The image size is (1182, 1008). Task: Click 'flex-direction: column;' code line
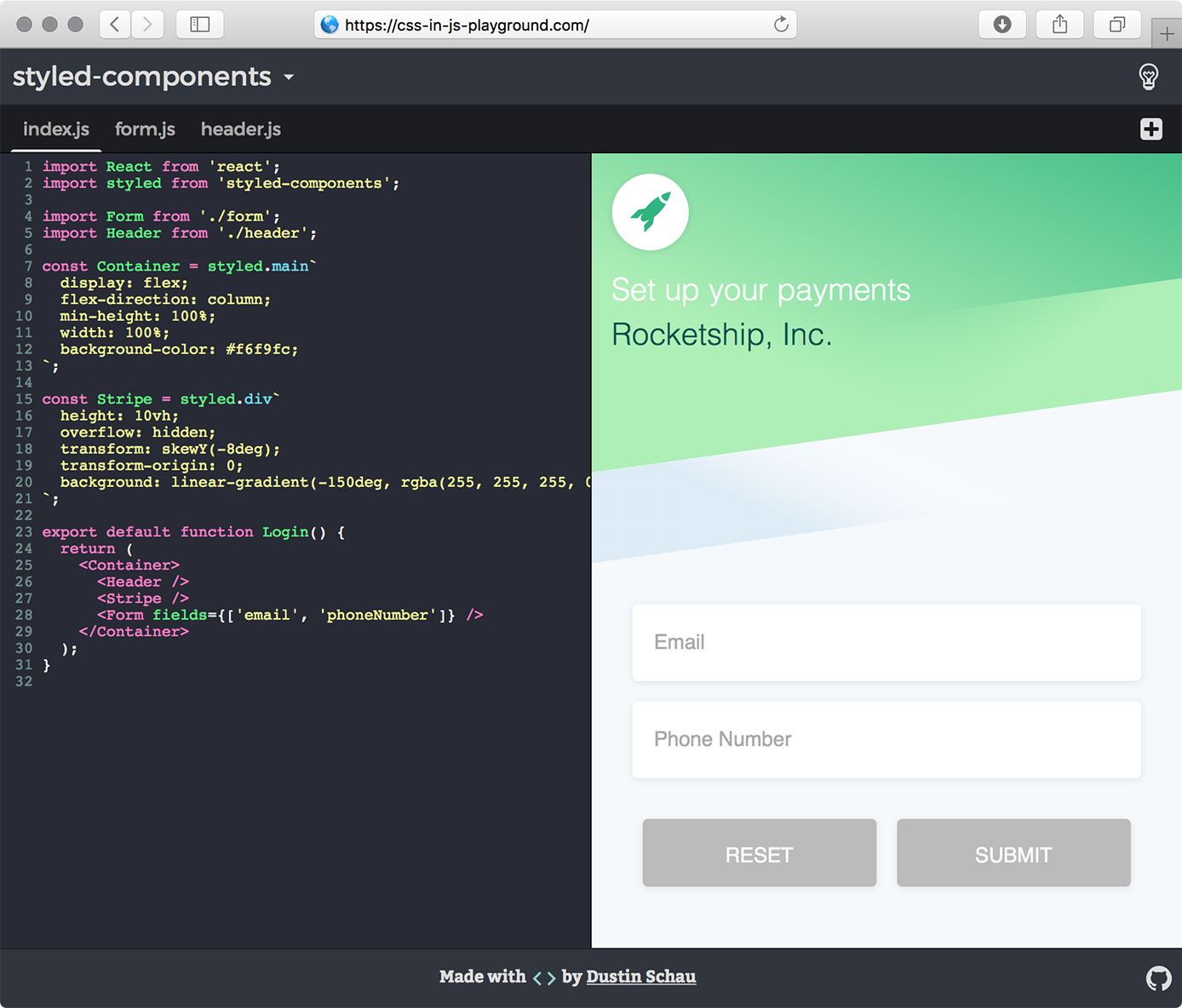165,300
